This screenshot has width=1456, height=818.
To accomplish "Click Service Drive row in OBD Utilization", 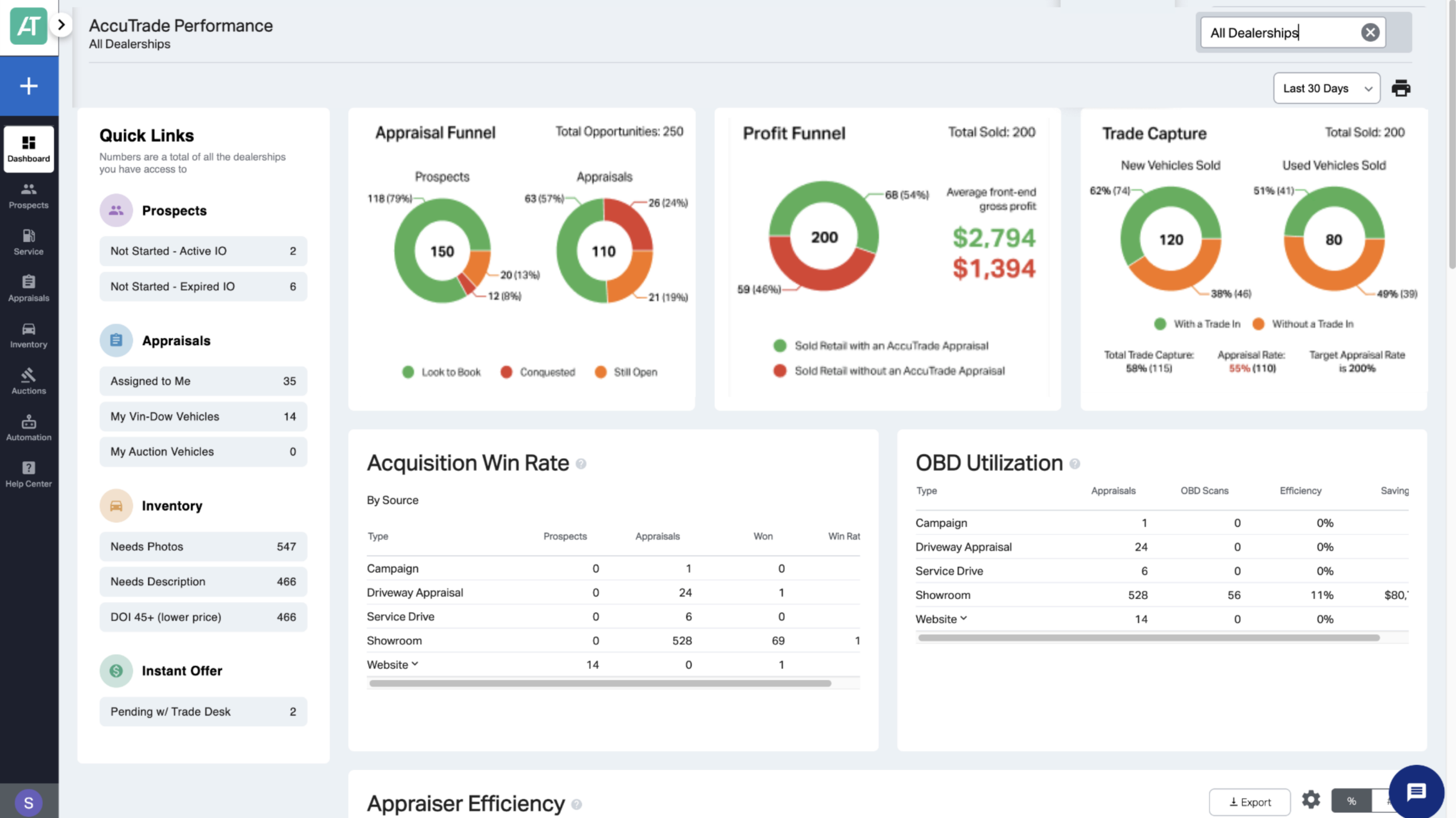I will [1162, 571].
